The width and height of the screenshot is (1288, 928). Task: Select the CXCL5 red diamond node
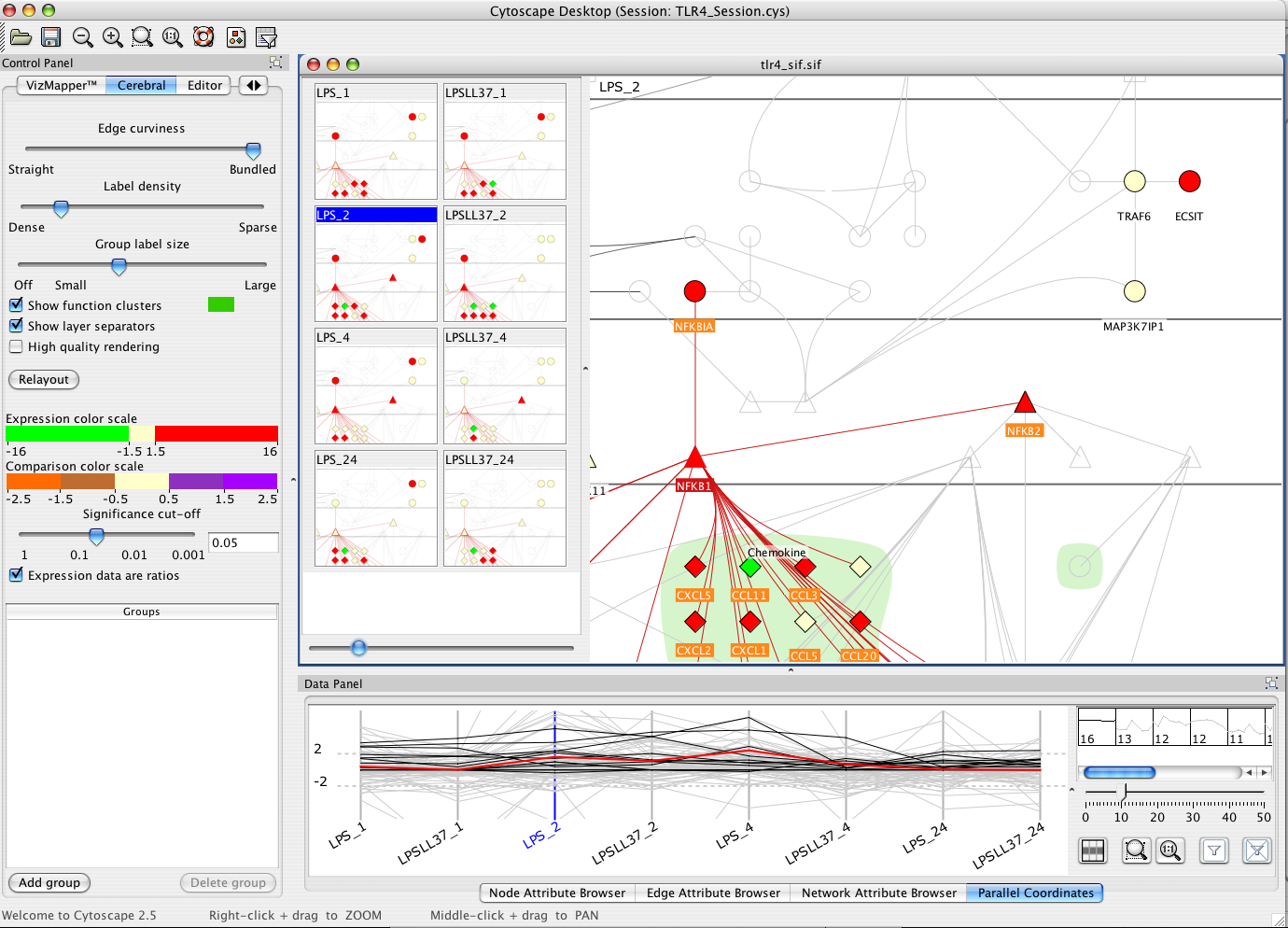(x=694, y=567)
